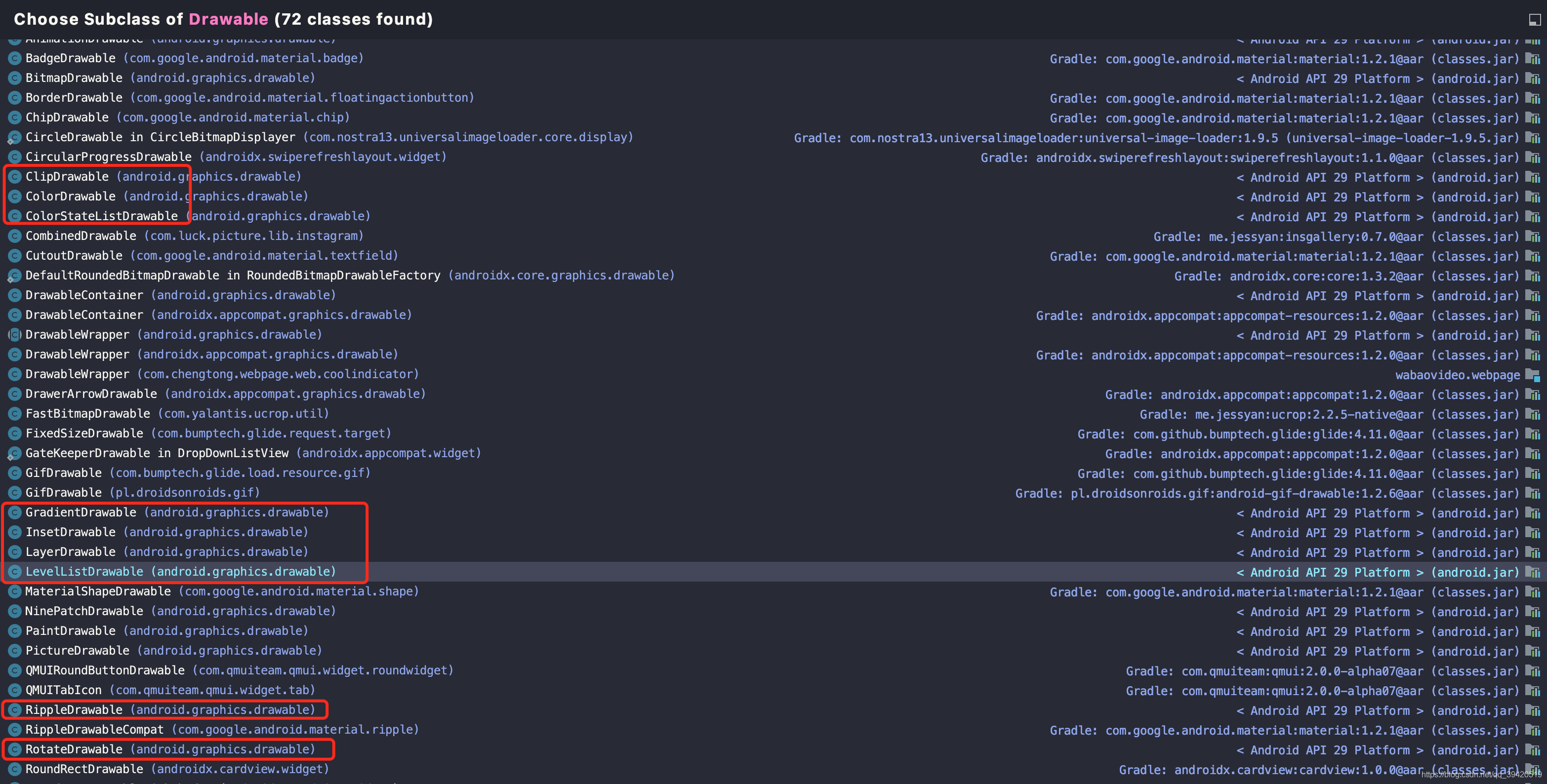Choose PictureDrawable from the list

773,651
